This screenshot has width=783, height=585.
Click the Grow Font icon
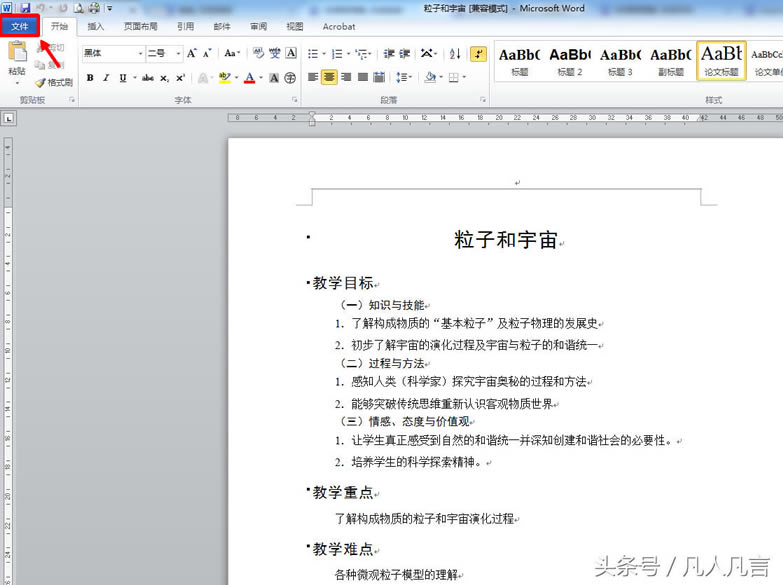pos(192,54)
